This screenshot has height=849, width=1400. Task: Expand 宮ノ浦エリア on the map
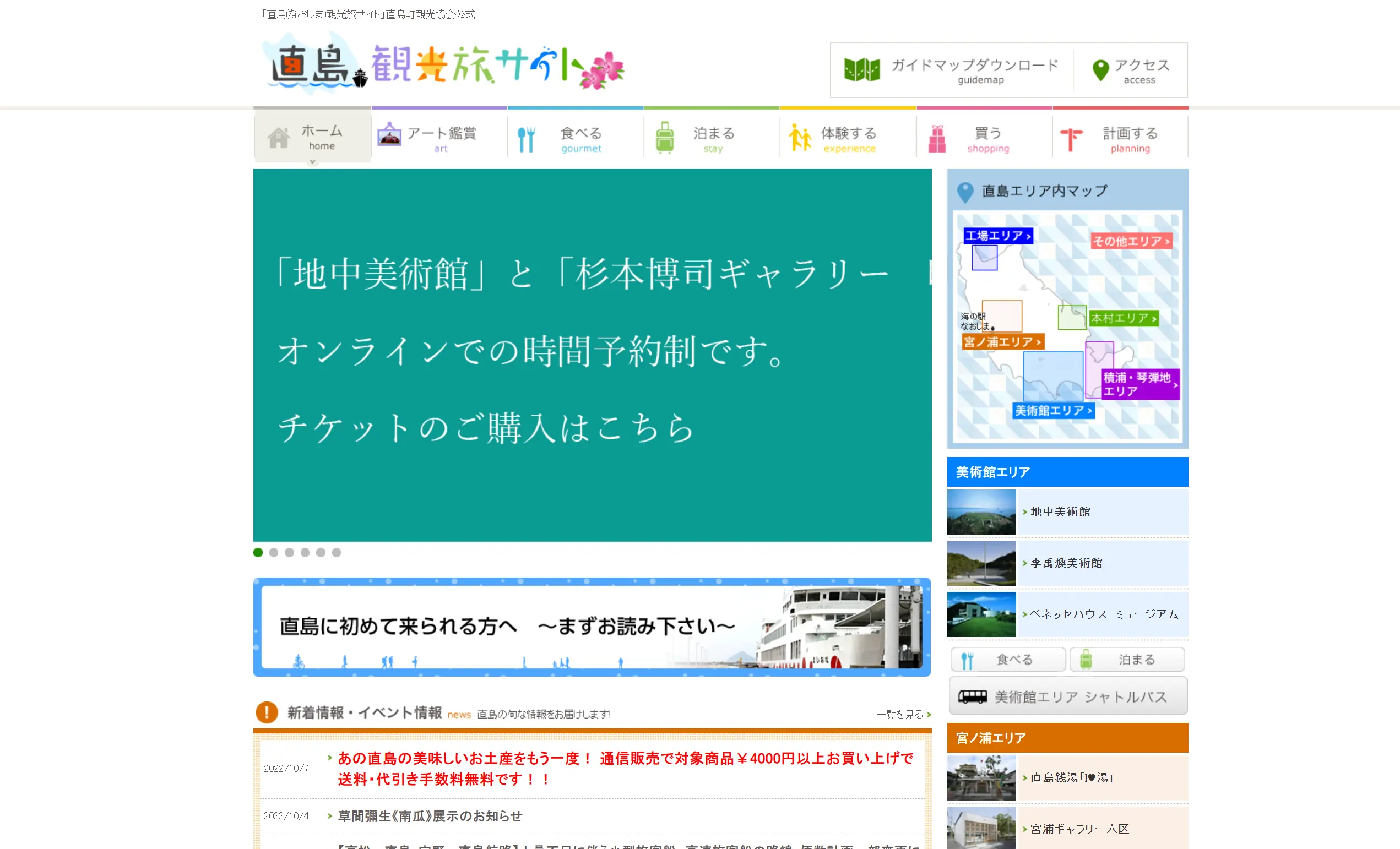(1003, 342)
